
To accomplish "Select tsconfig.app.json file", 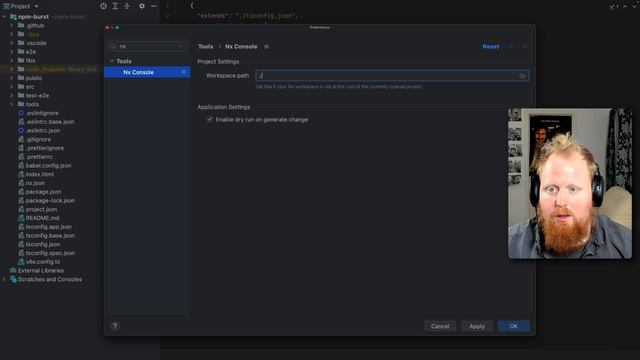I will [49, 227].
